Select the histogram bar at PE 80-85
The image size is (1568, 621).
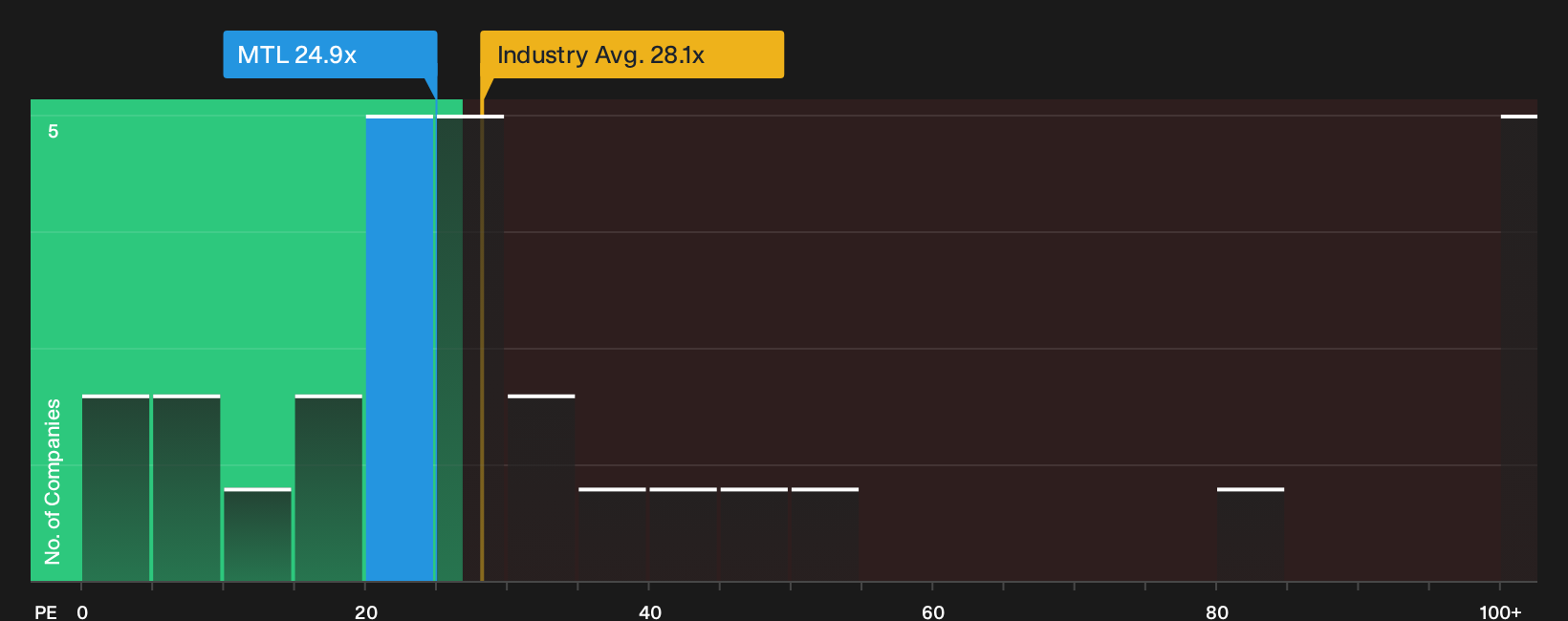click(x=1251, y=535)
